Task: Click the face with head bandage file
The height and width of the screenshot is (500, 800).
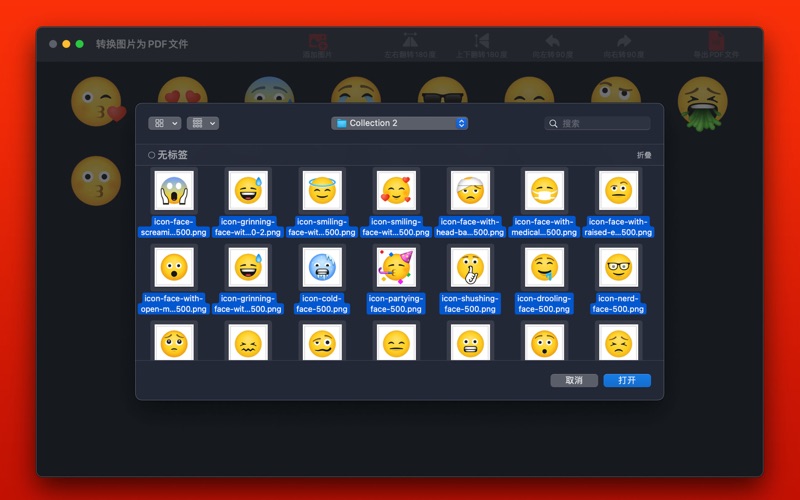Action: click(x=470, y=190)
